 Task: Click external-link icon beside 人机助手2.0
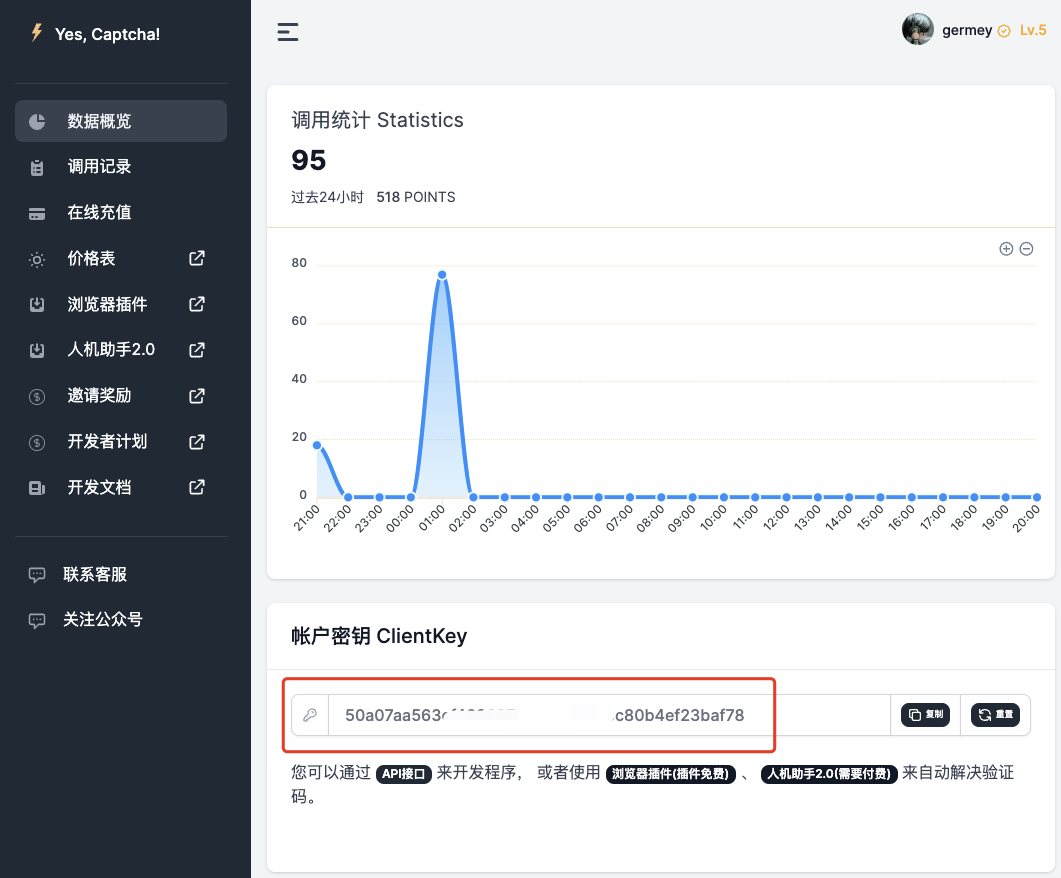[196, 350]
